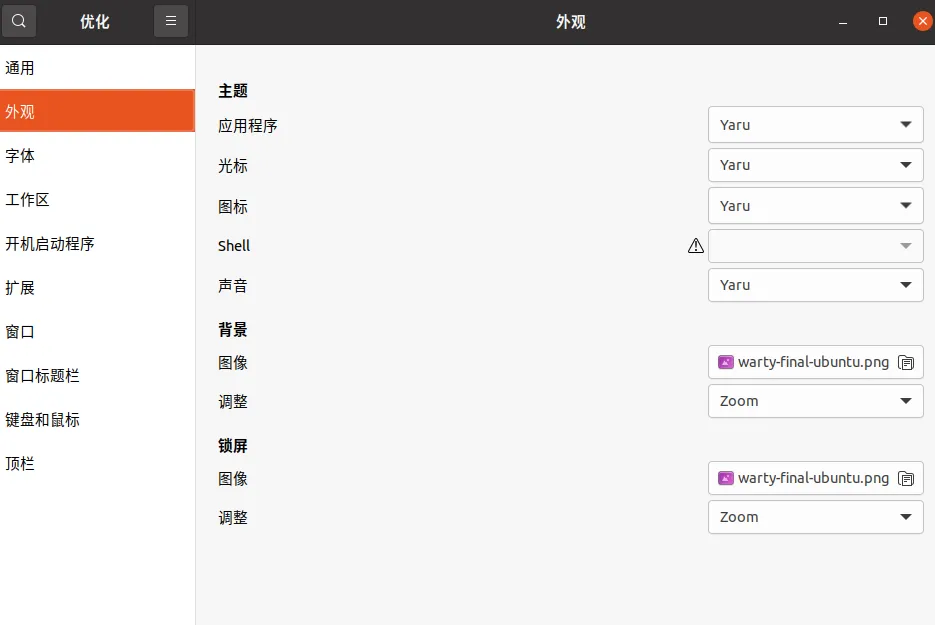Screen dimensions: 935x625
Task: Click the purple image icon on the 锁屏 image button
Action: pos(725,478)
